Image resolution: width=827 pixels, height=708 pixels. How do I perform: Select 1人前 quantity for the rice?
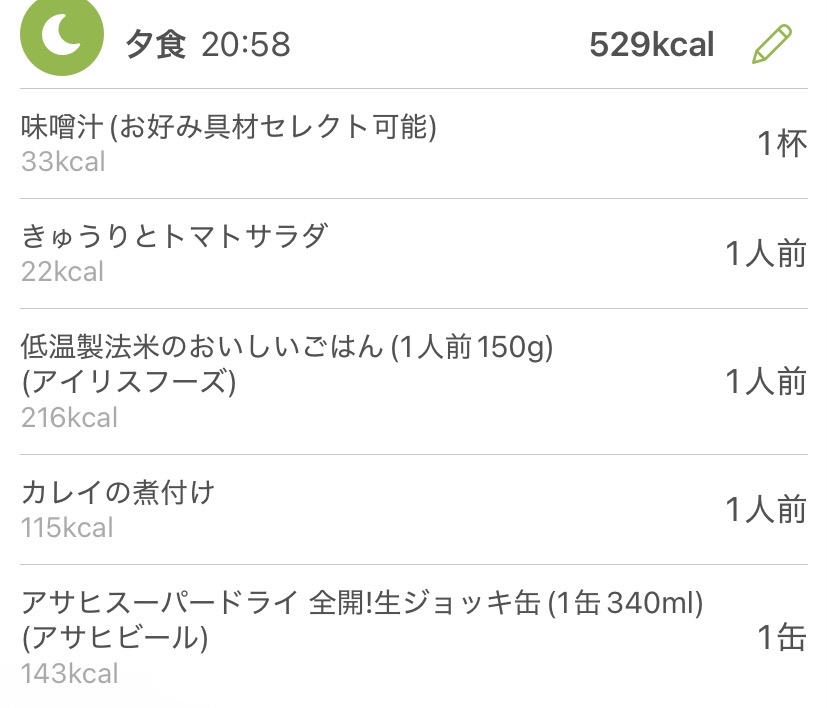[x=765, y=382]
